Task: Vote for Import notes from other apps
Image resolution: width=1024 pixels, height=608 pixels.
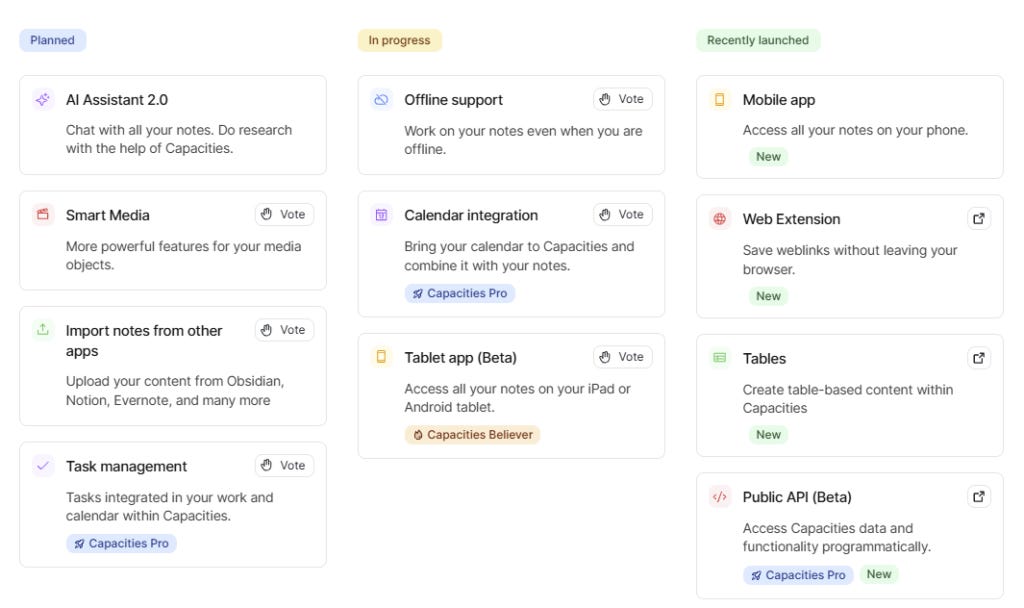Action: (x=284, y=330)
